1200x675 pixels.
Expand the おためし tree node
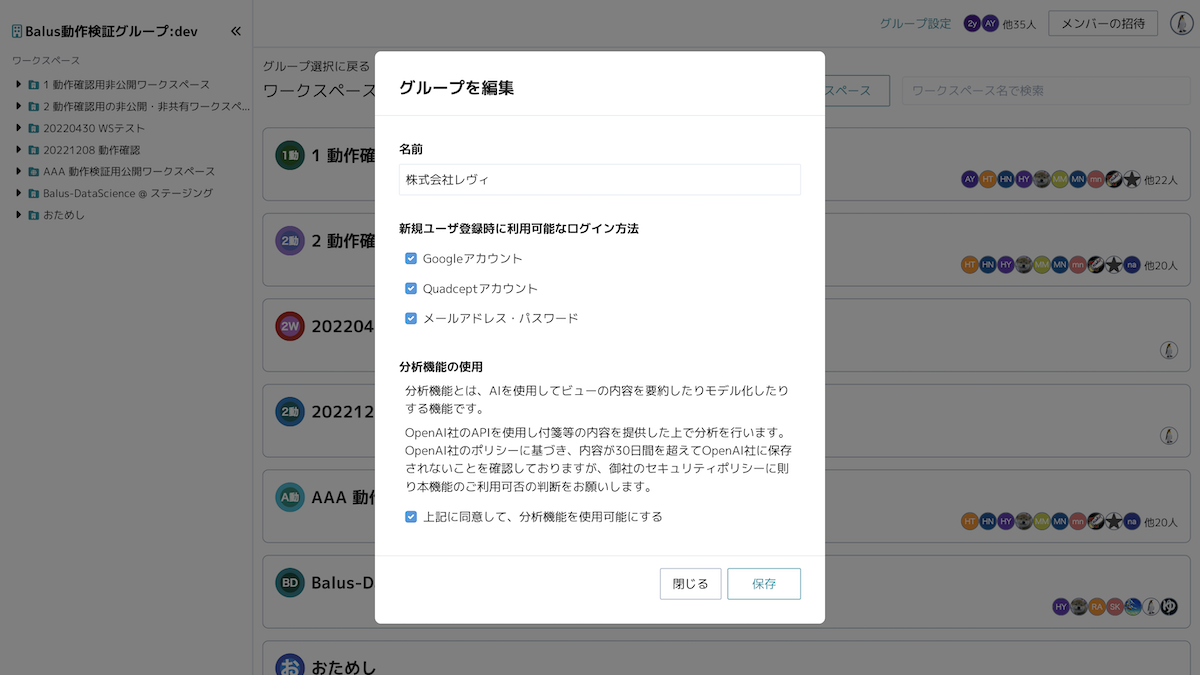(x=18, y=215)
